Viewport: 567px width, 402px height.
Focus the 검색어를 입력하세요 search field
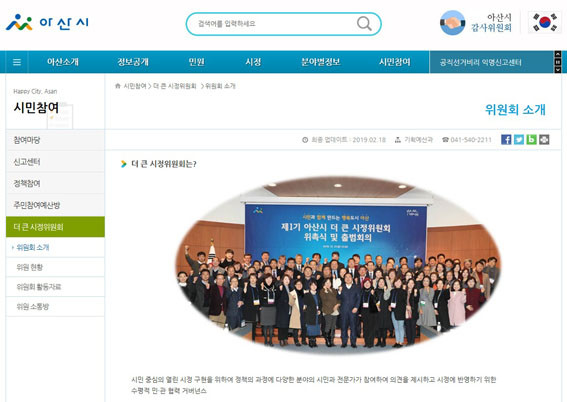pos(275,24)
